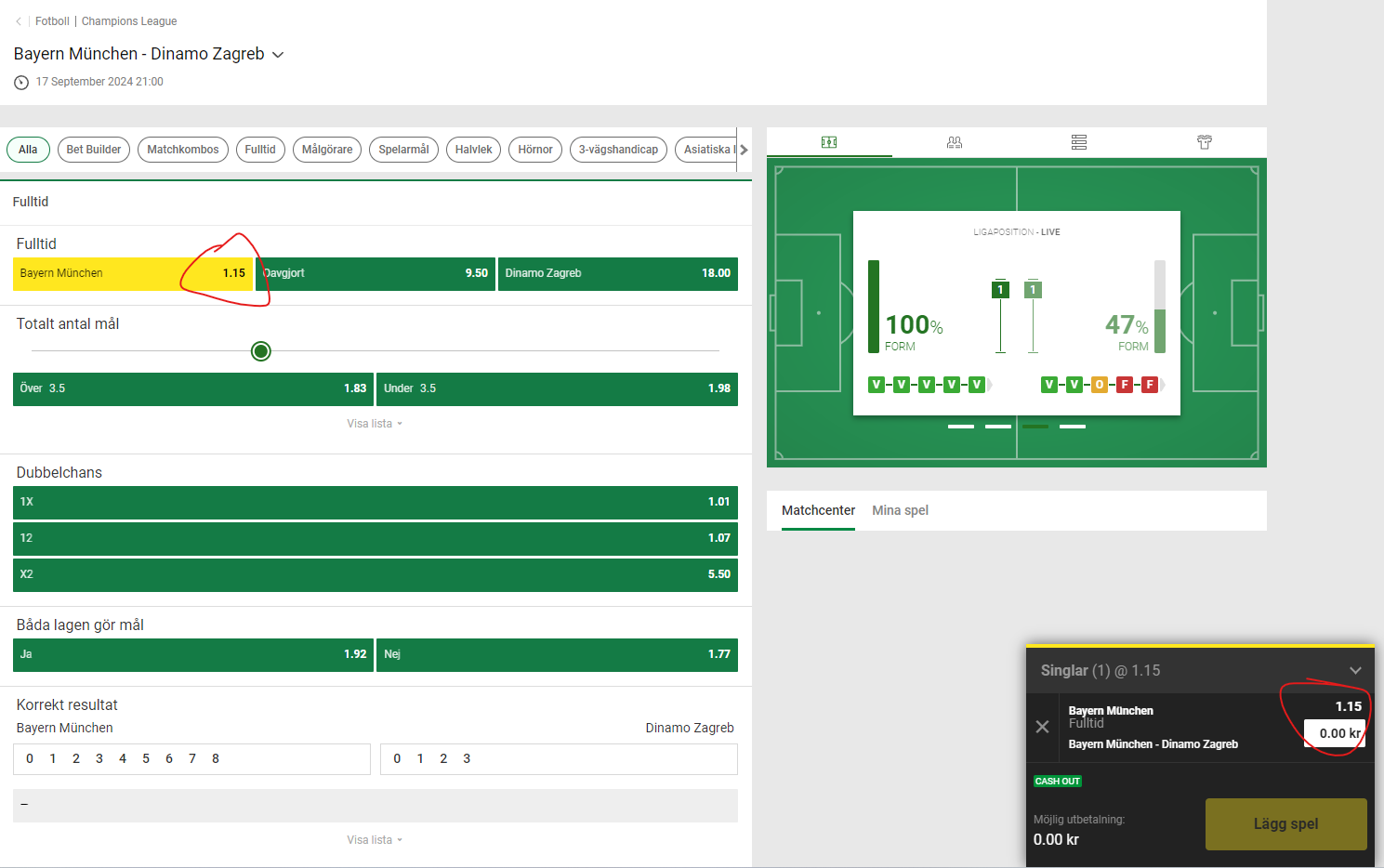Pick double chance 12 at 1.07

(x=376, y=539)
